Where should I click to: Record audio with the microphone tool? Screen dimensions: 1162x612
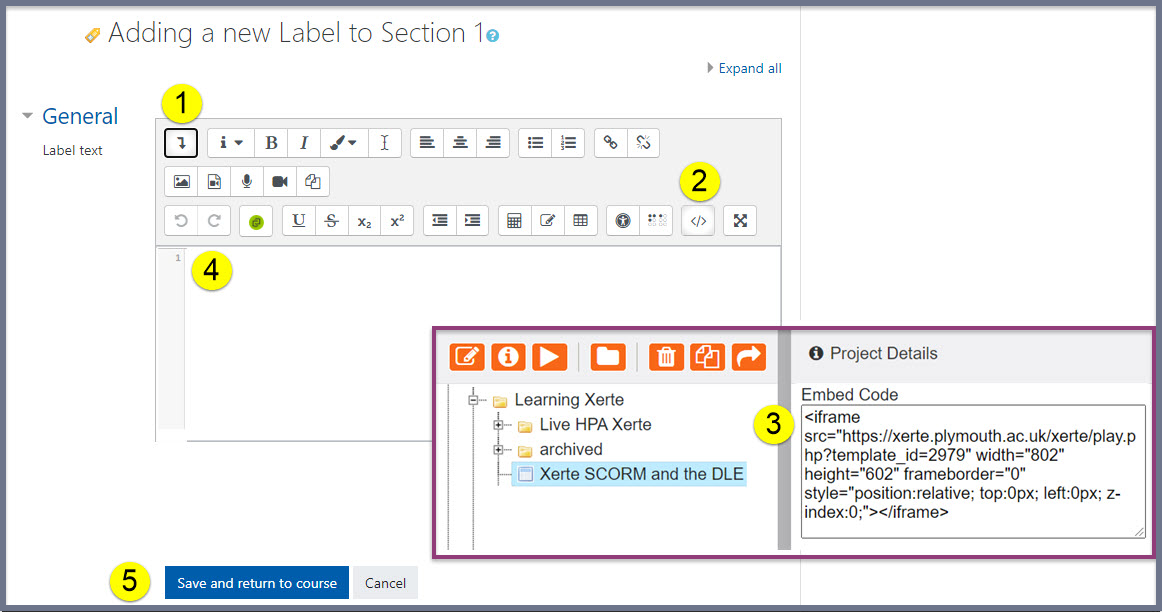(x=247, y=181)
